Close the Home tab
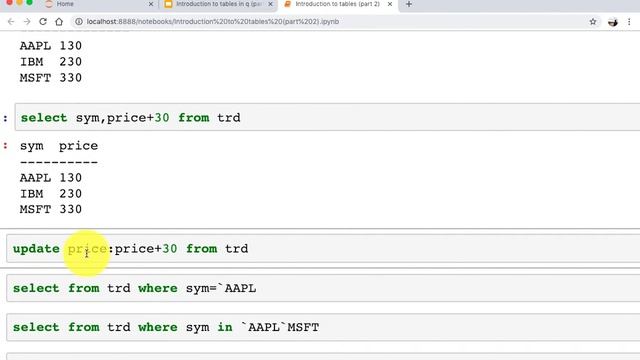Screen dimensions: 640x360 [151, 4]
